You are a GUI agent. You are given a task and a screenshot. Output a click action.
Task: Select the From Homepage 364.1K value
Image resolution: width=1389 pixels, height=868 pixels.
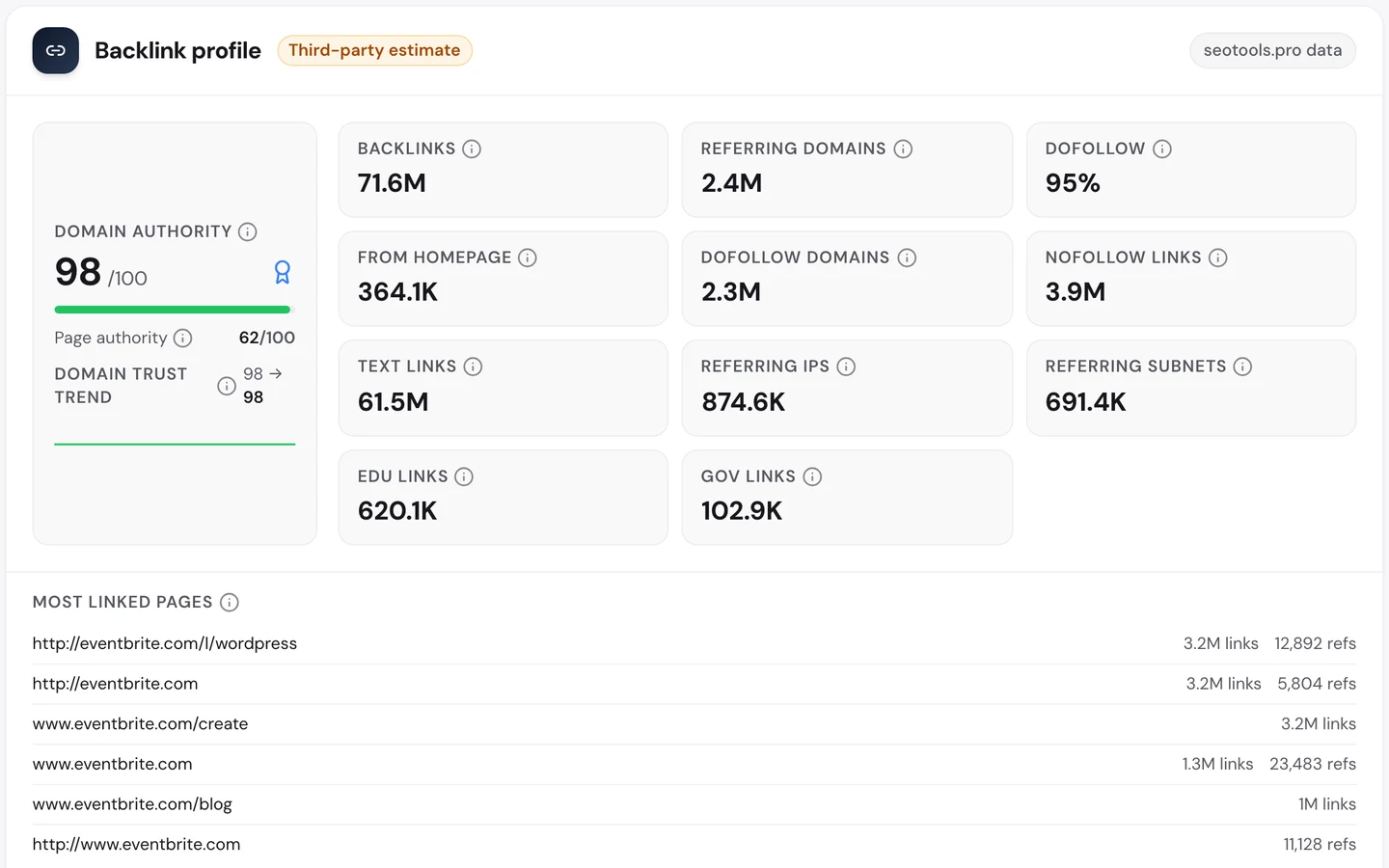click(x=397, y=292)
